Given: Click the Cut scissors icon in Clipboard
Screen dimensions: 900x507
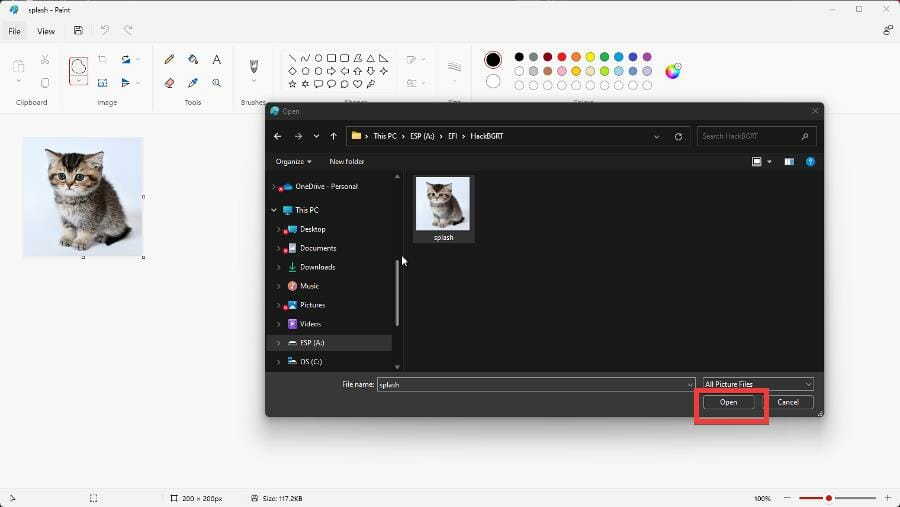Looking at the screenshot, I should [45, 59].
